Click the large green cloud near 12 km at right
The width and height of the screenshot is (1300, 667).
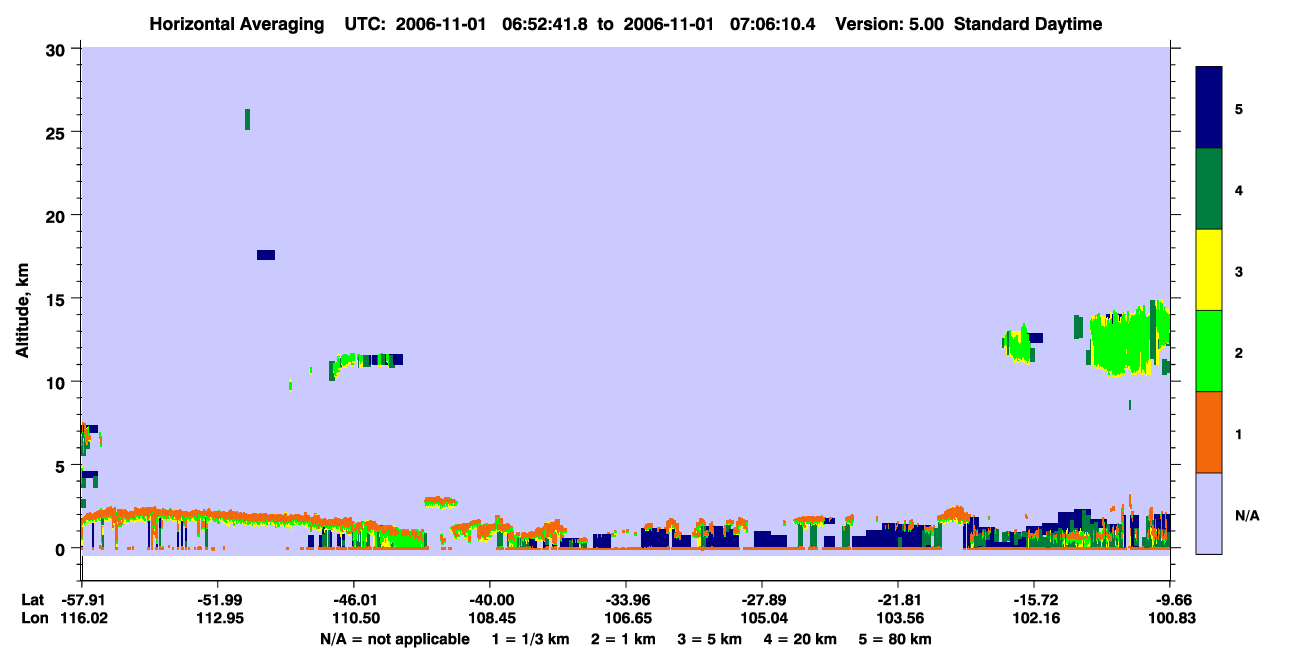1130,340
